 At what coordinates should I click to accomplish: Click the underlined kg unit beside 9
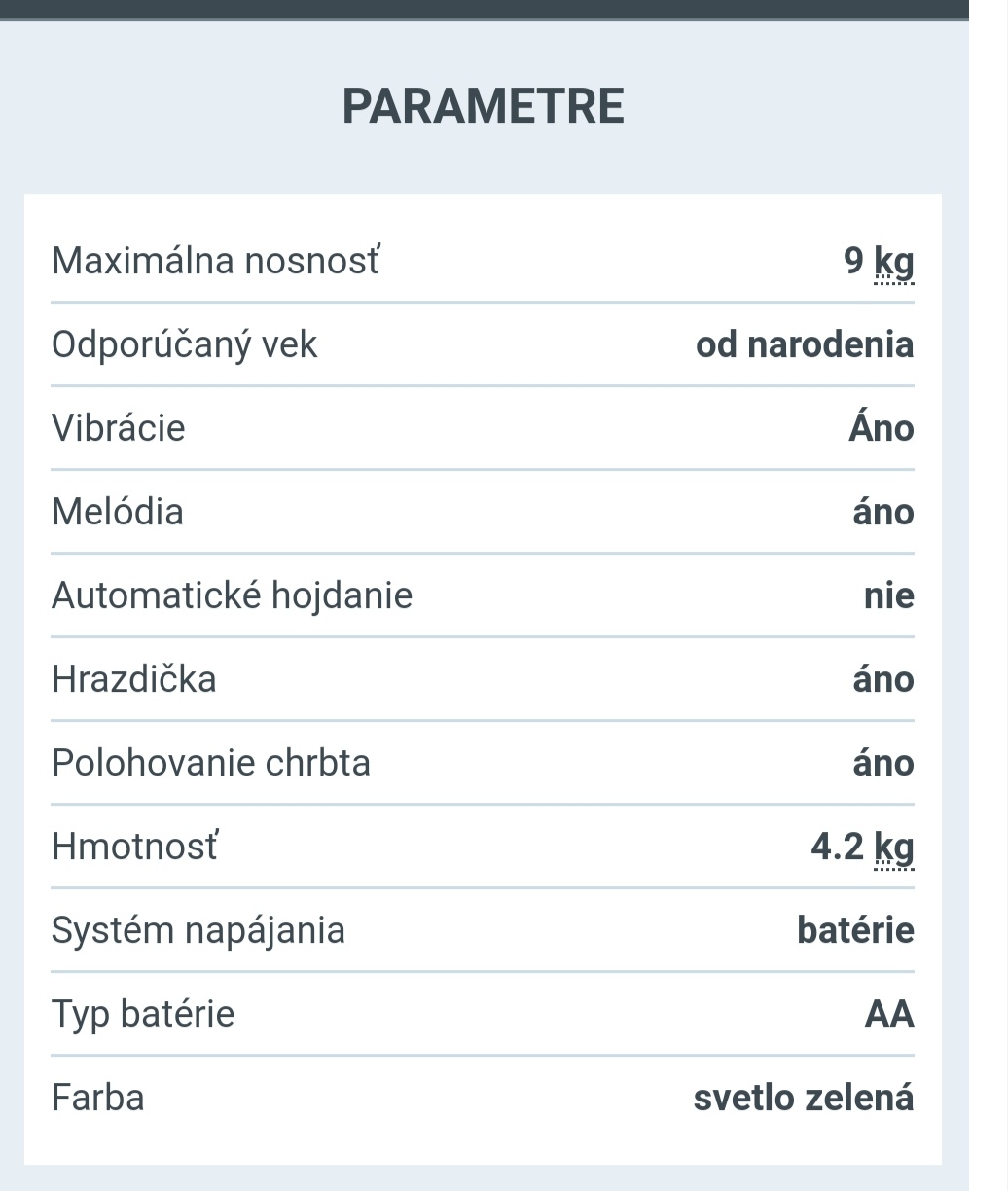pyautogui.click(x=894, y=262)
